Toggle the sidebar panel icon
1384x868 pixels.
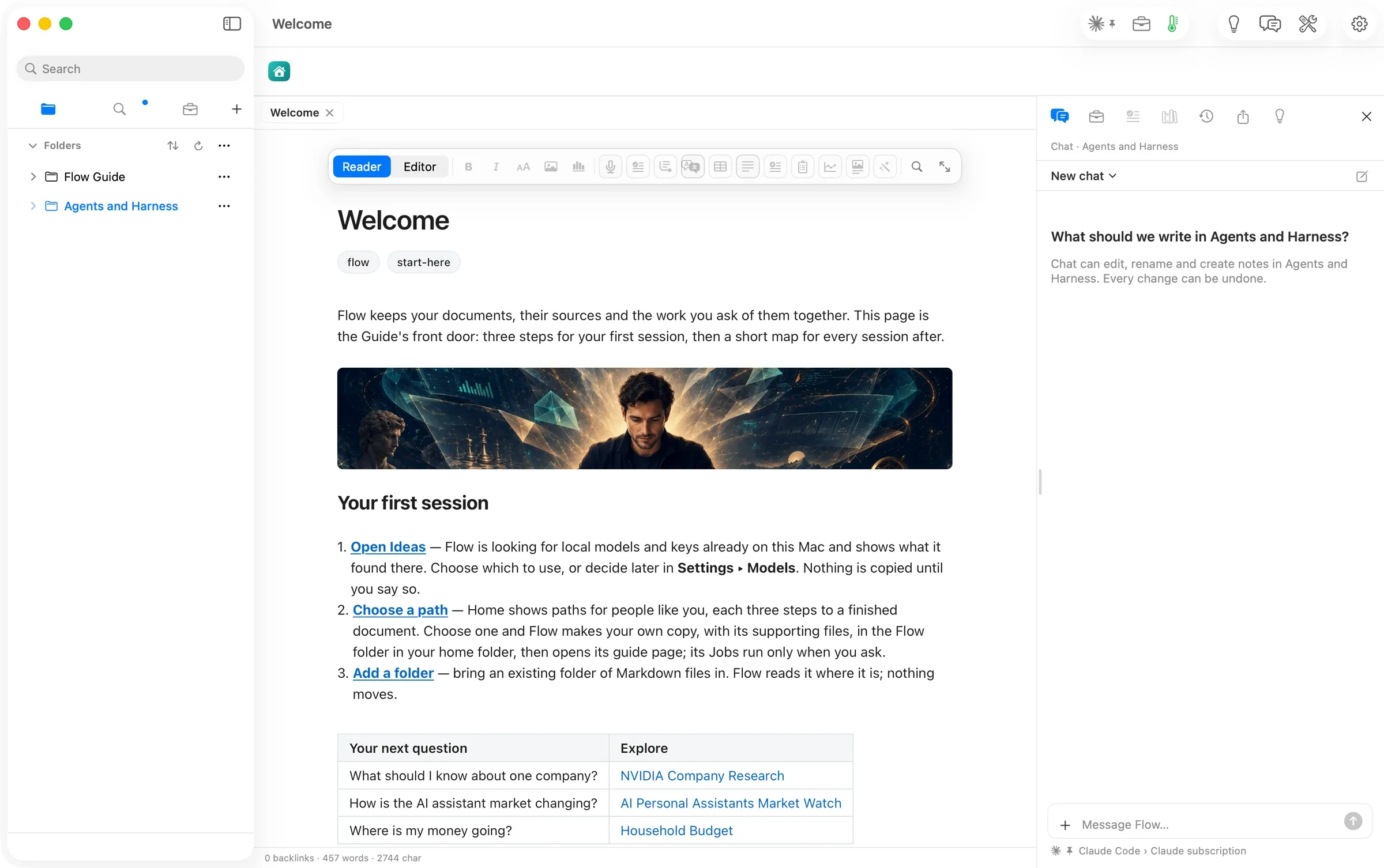[x=232, y=24]
